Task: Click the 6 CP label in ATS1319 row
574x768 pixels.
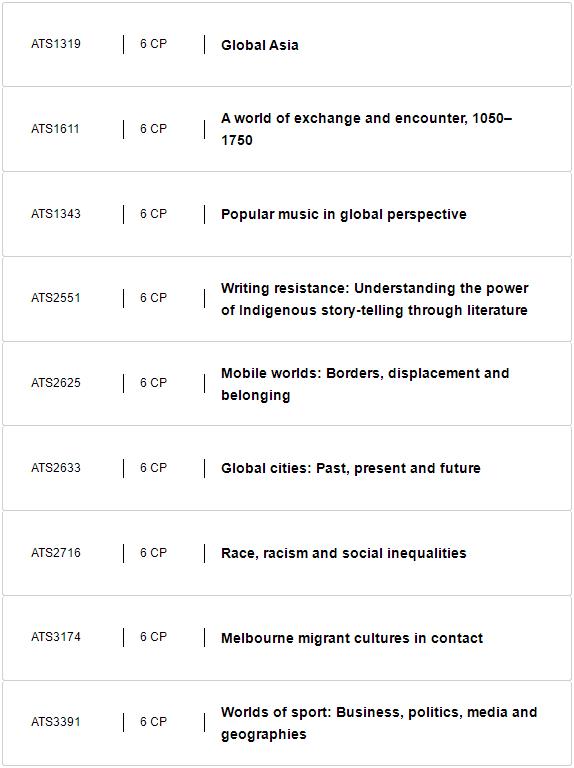Action: [x=153, y=44]
